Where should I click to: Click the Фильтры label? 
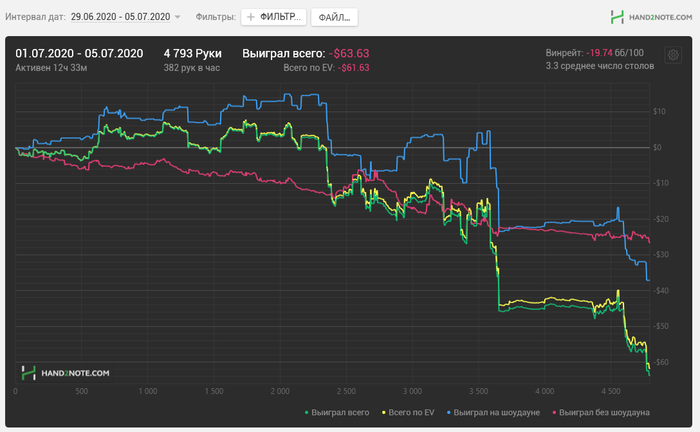point(216,17)
